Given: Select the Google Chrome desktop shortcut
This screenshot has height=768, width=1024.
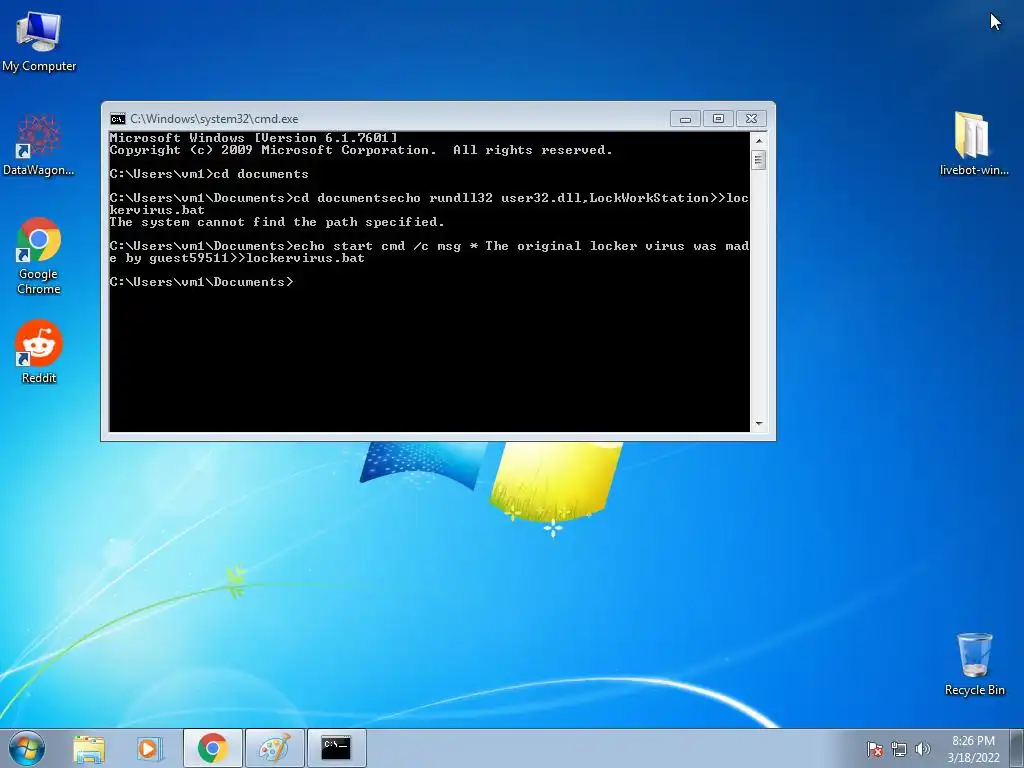Looking at the screenshot, I should [x=39, y=256].
